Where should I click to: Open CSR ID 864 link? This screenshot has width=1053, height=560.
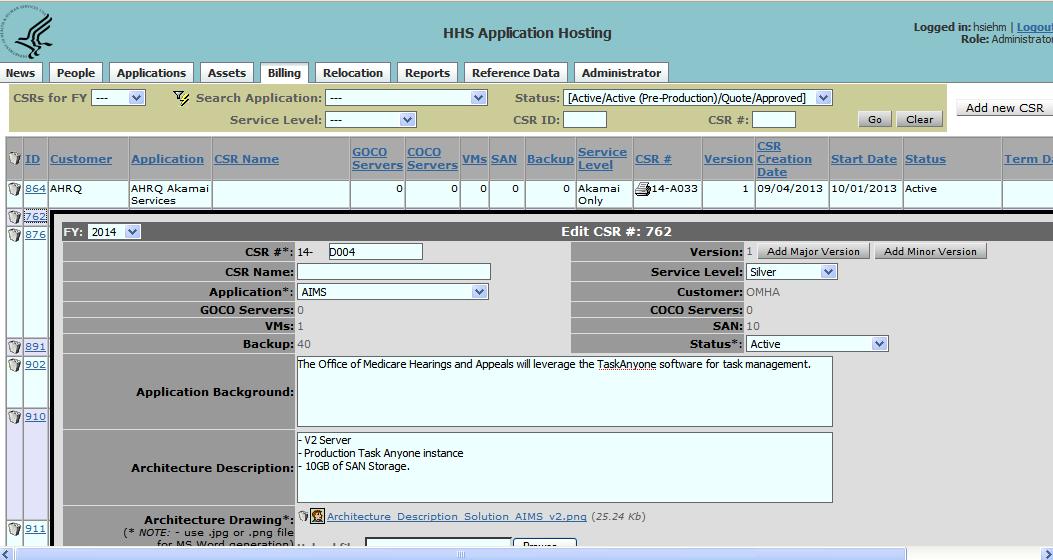pyautogui.click(x=35, y=189)
